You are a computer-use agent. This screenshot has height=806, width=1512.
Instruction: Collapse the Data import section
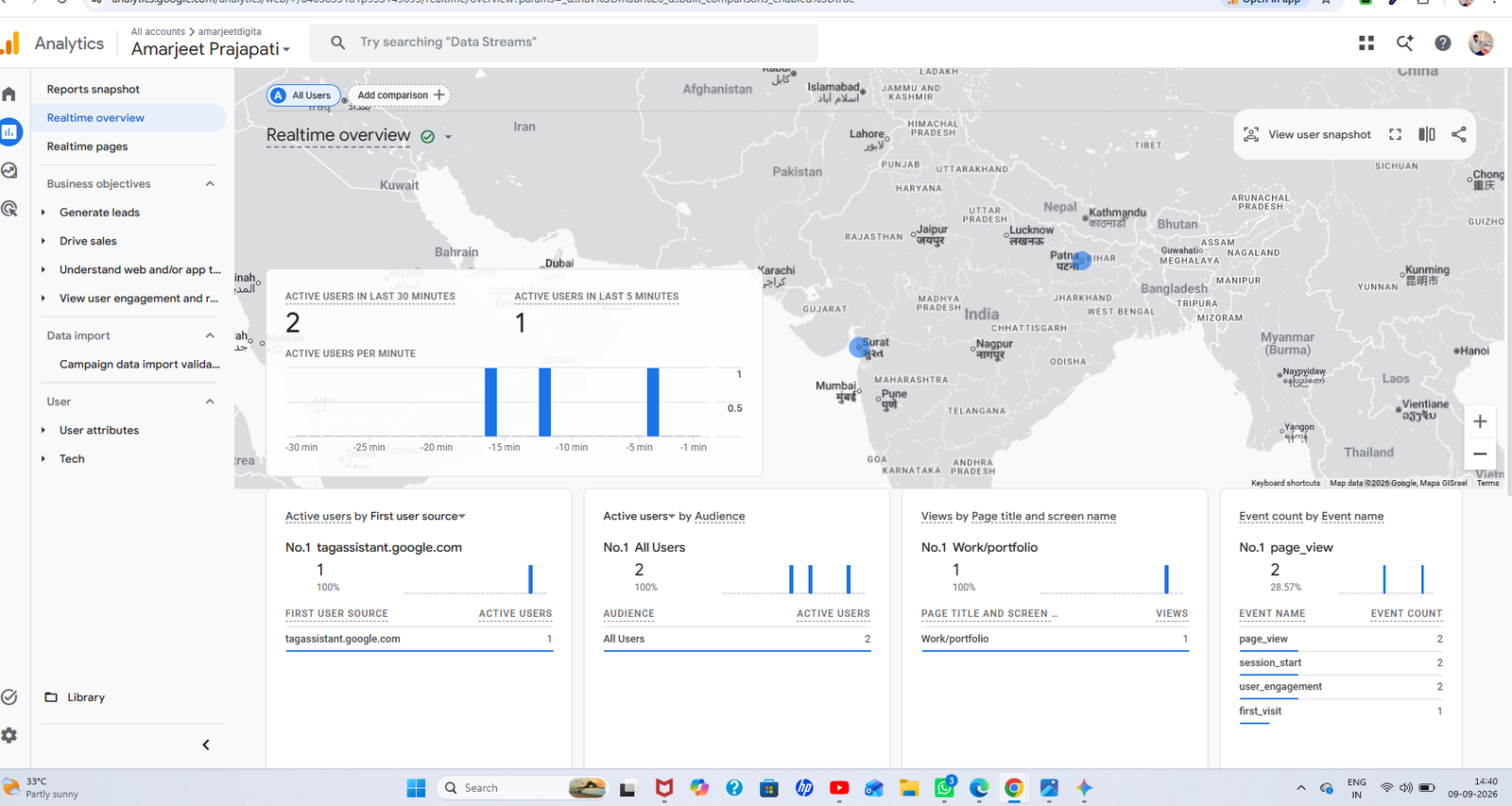(210, 335)
